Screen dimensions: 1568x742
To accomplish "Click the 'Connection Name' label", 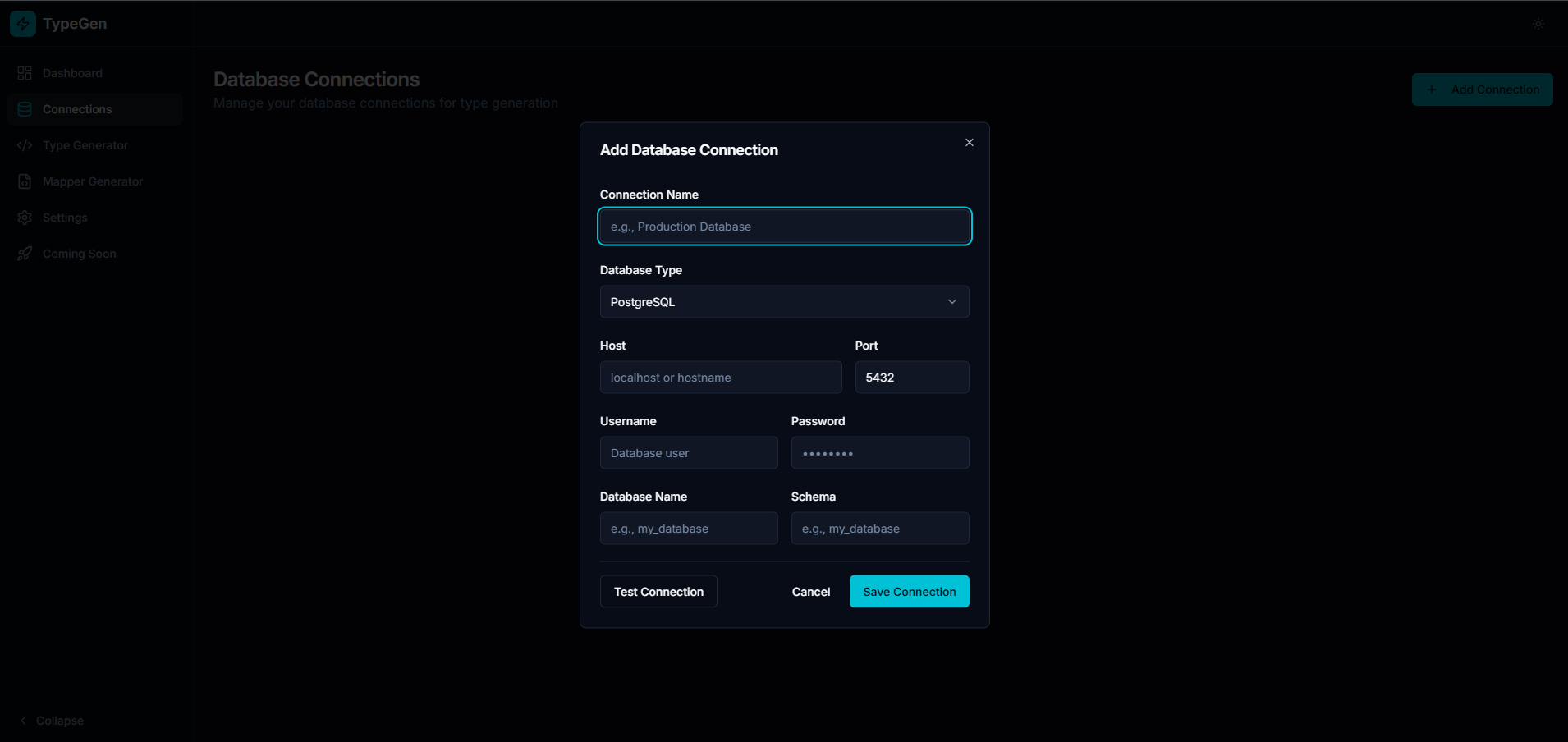I will coord(649,195).
